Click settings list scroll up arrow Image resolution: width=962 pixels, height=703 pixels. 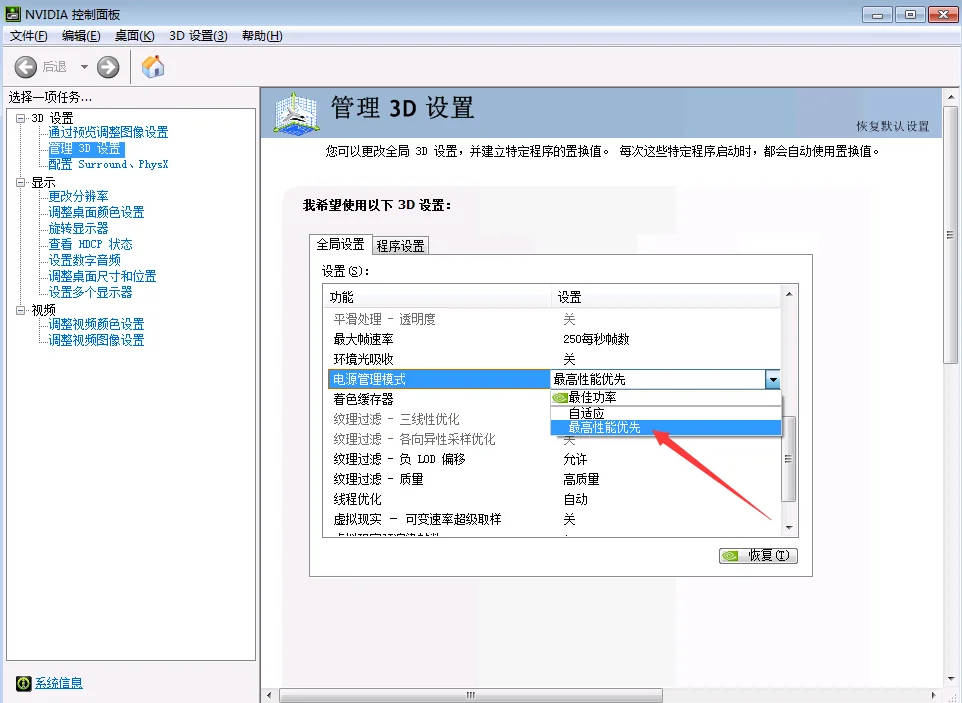click(x=790, y=294)
